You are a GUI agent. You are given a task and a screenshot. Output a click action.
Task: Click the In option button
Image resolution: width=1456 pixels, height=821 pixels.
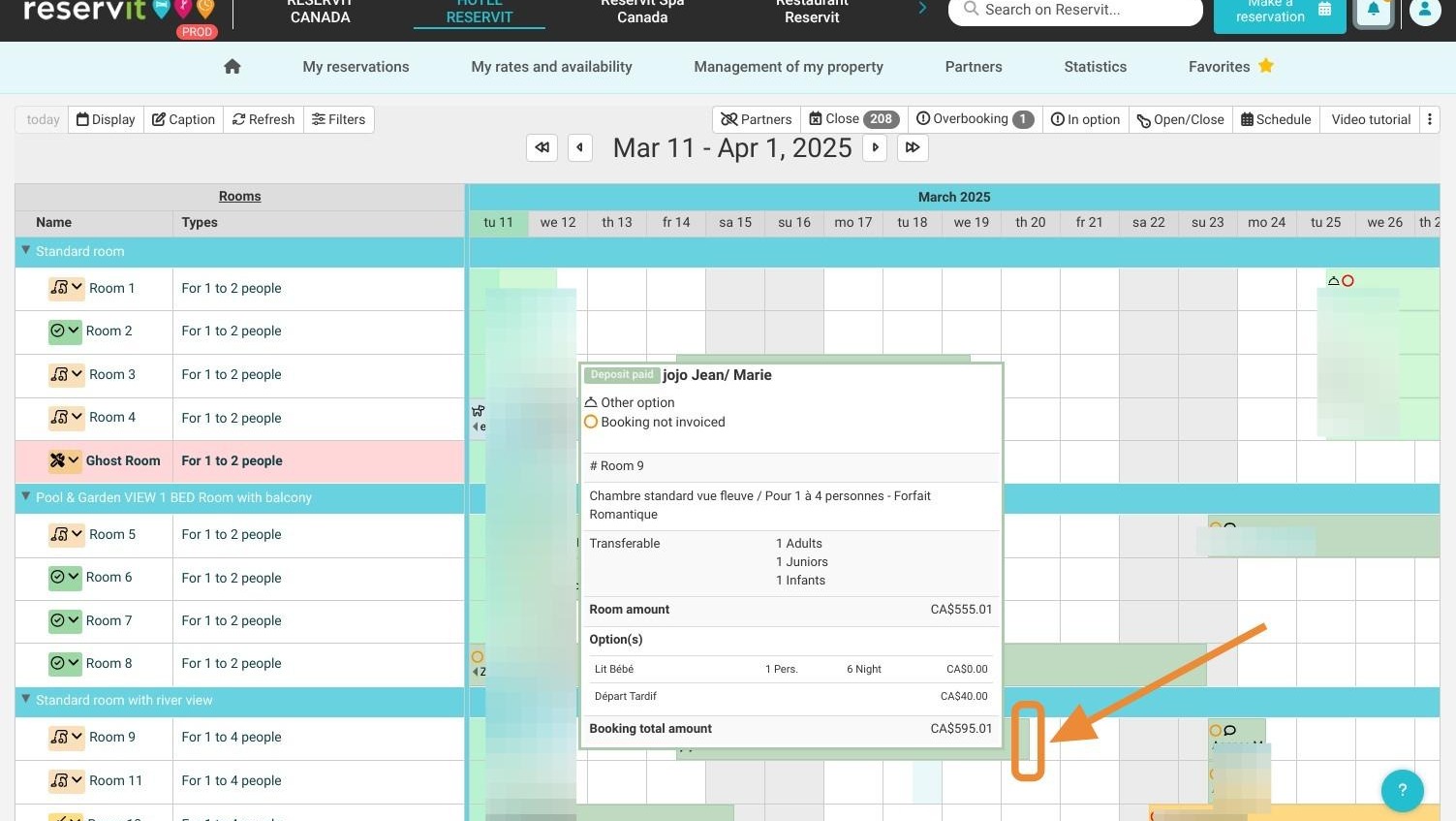click(x=1085, y=119)
